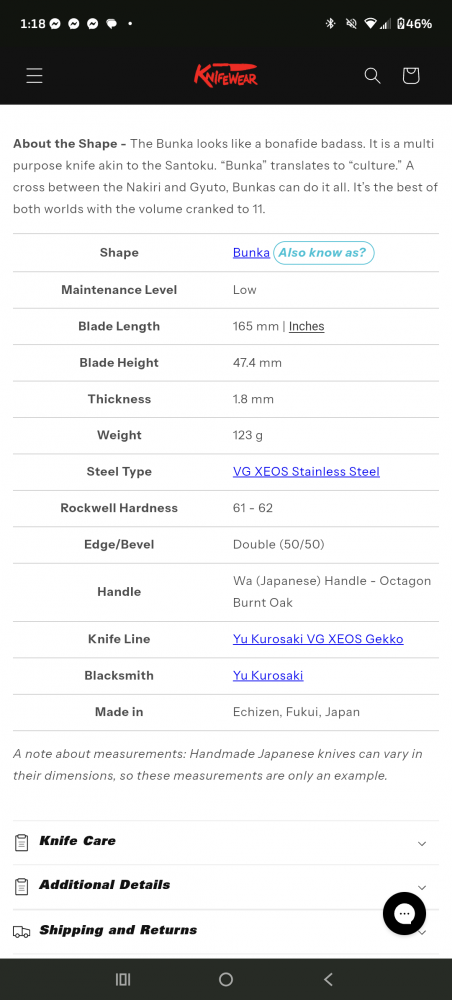Tap the Knifewear logo
This screenshot has height=1000, width=452.
click(226, 75)
